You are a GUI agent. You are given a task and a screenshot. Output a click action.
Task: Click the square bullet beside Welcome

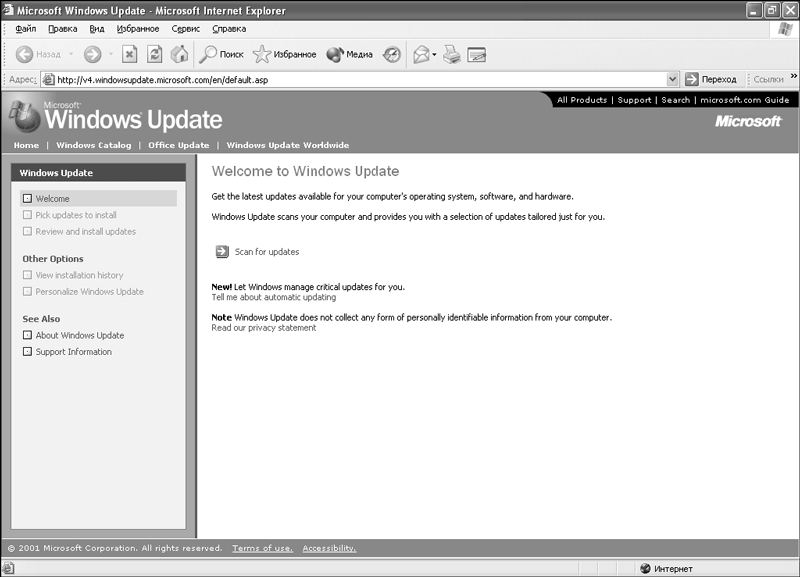coord(28,198)
